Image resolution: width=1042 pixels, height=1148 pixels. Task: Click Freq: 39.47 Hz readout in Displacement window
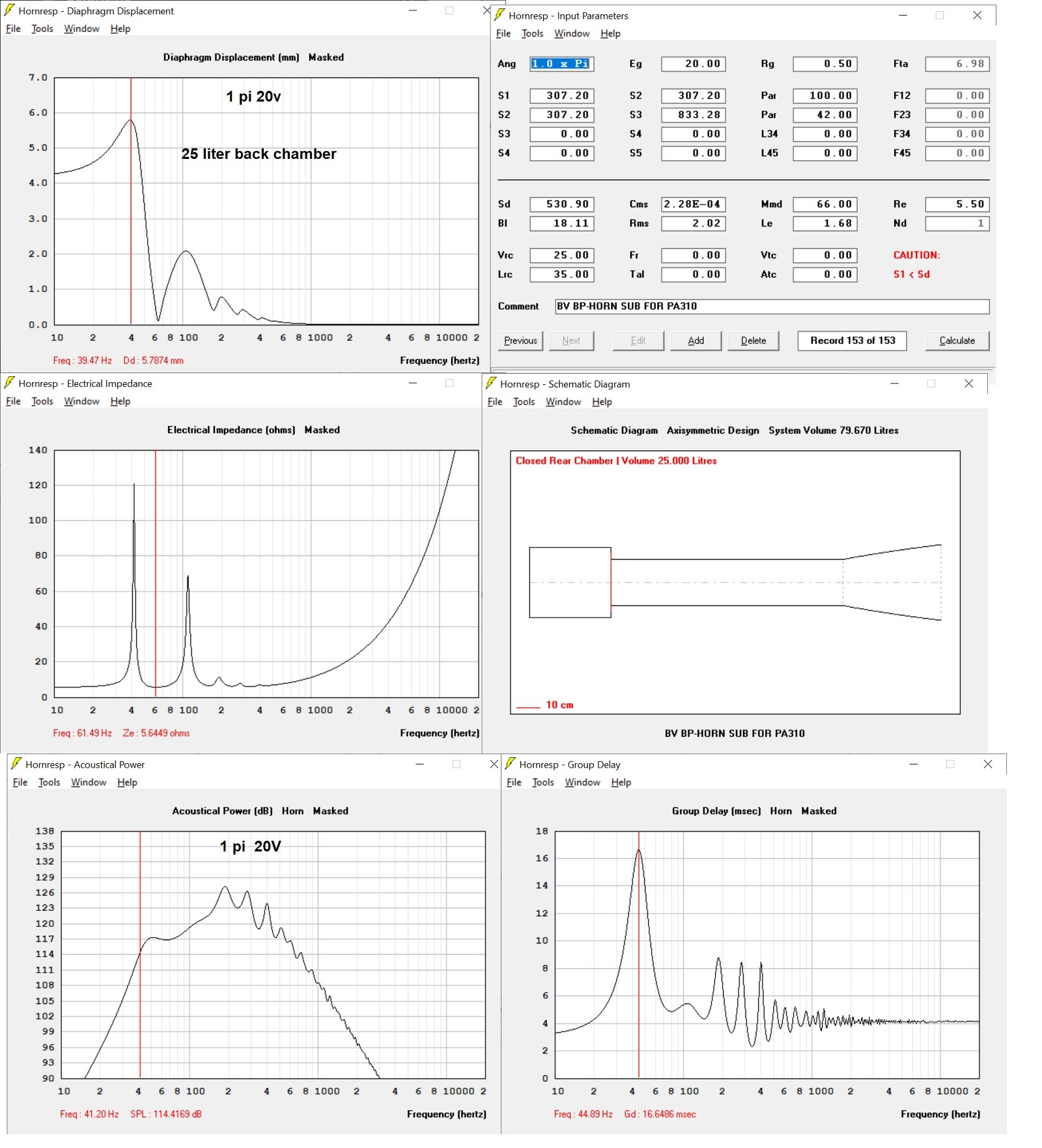coord(82,360)
